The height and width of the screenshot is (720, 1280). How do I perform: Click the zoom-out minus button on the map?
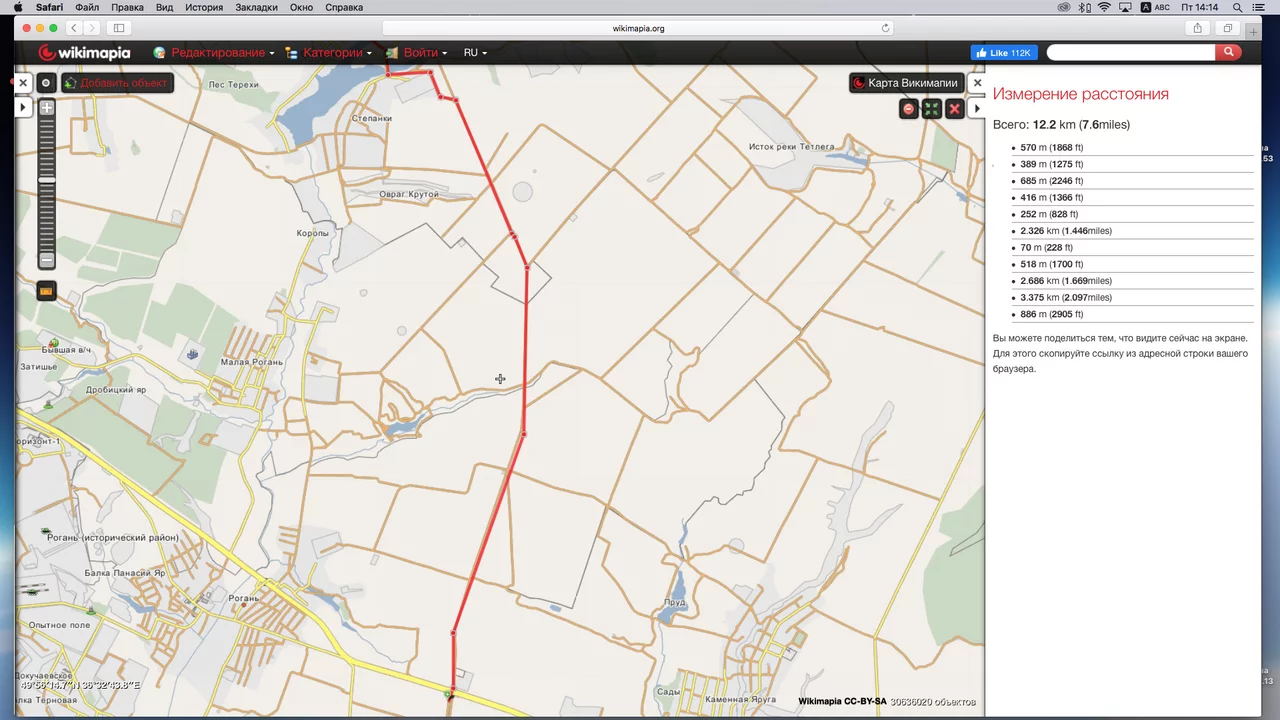[x=47, y=260]
